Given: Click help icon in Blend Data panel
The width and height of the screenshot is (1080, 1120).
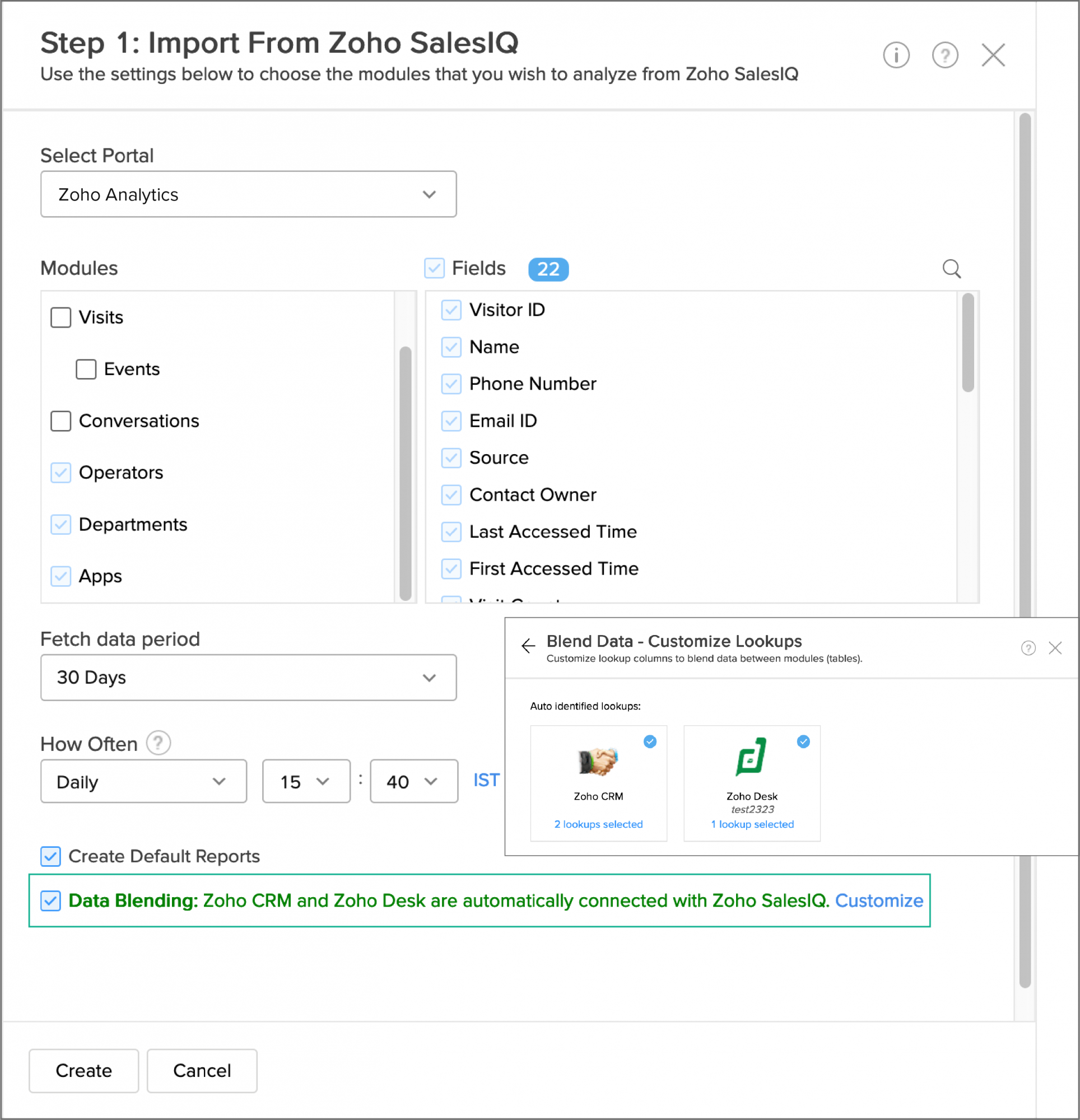Looking at the screenshot, I should click(1028, 647).
